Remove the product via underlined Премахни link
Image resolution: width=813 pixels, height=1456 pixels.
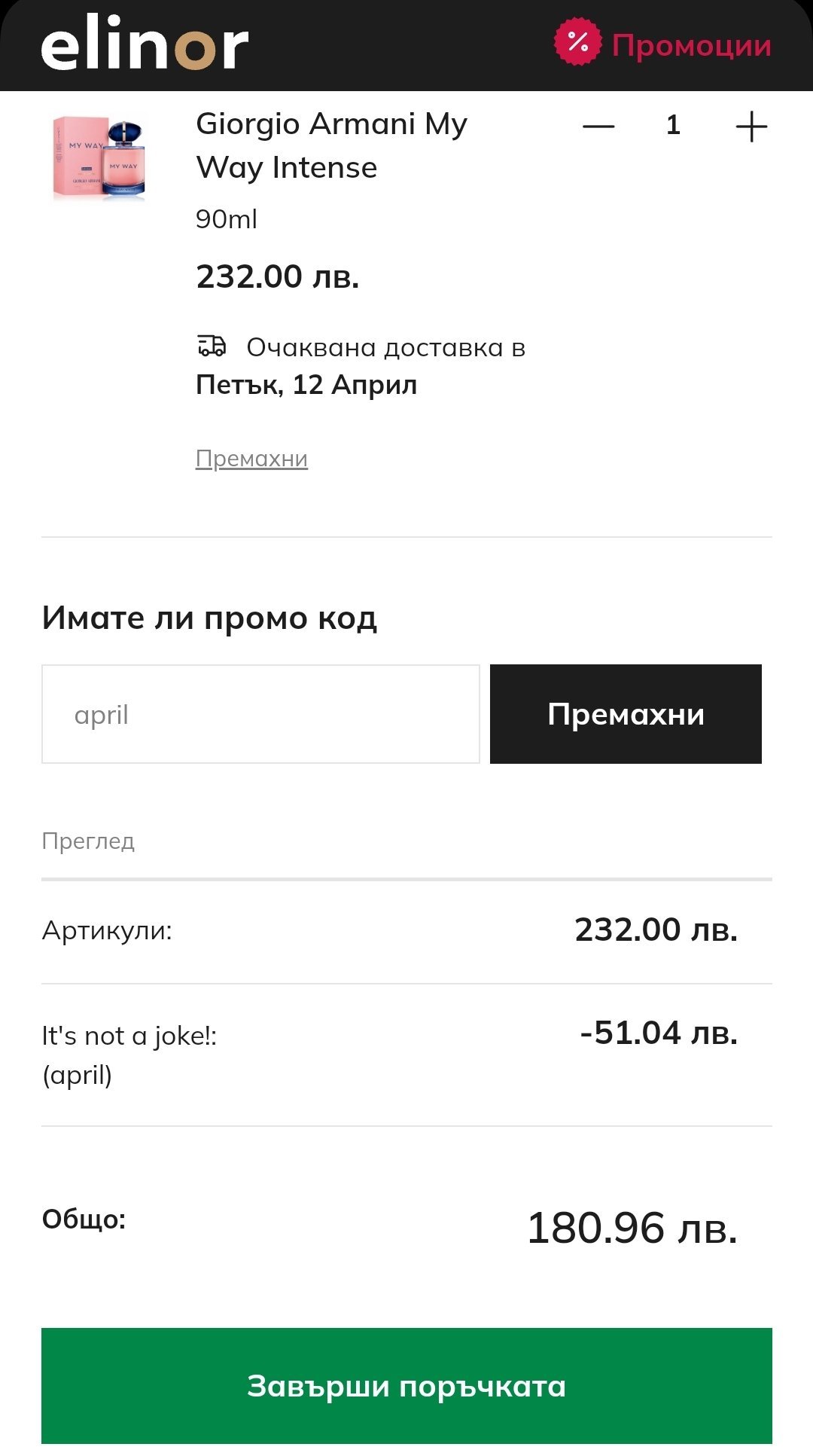pos(251,458)
